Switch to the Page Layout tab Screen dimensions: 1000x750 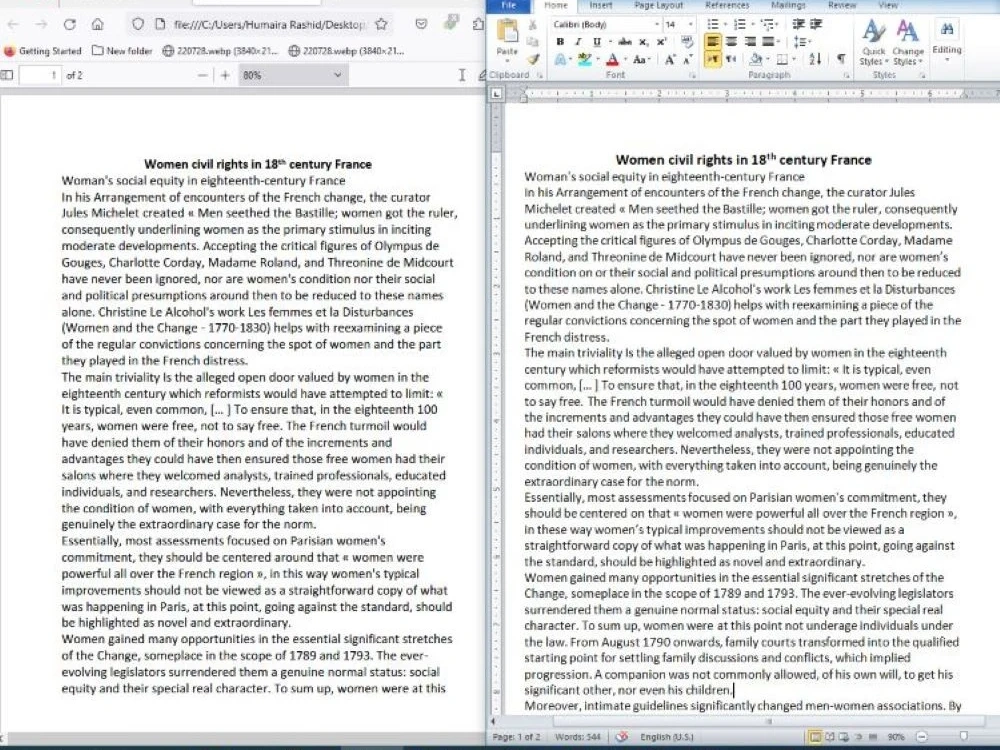[658, 5]
